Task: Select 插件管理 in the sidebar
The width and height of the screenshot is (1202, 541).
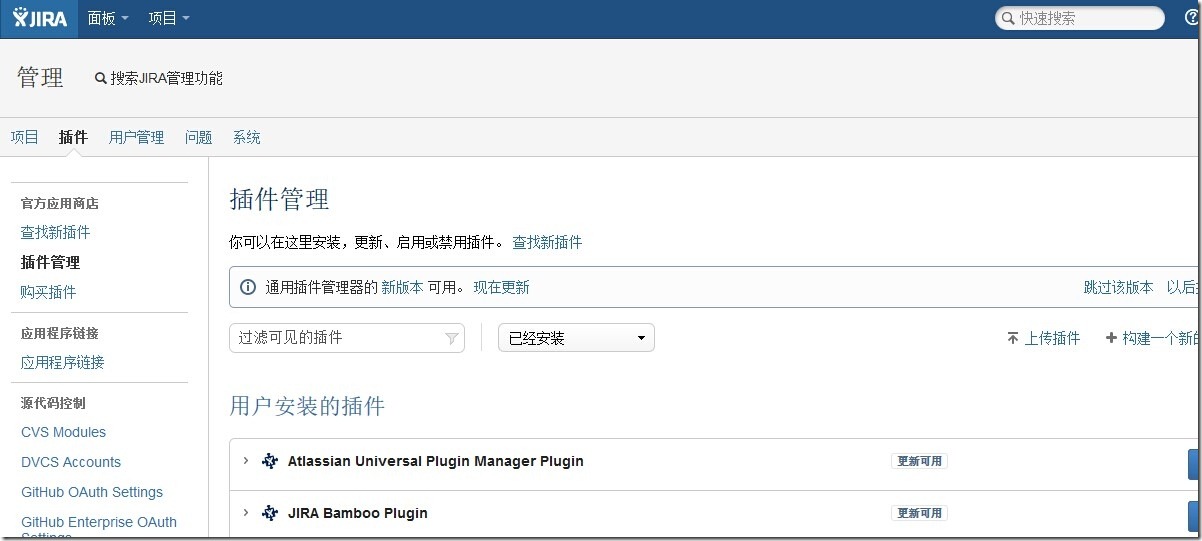Action: pos(50,262)
